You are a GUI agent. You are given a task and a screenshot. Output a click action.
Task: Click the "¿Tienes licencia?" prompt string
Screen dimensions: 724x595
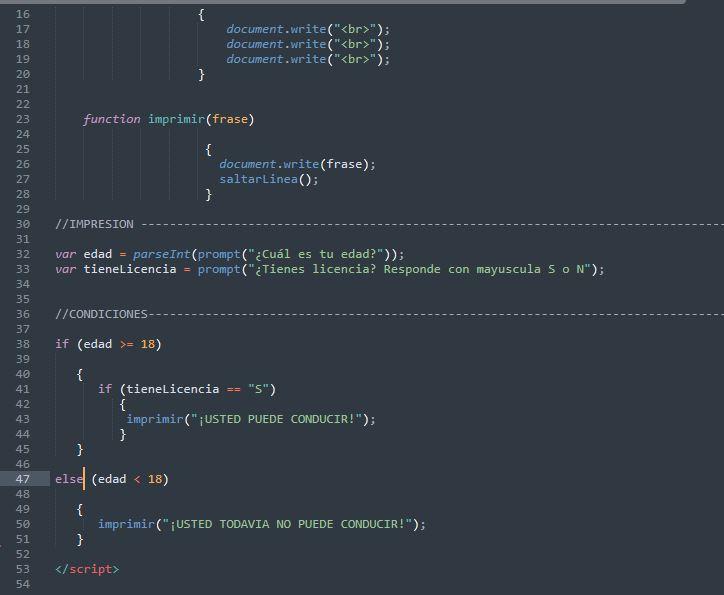point(419,269)
